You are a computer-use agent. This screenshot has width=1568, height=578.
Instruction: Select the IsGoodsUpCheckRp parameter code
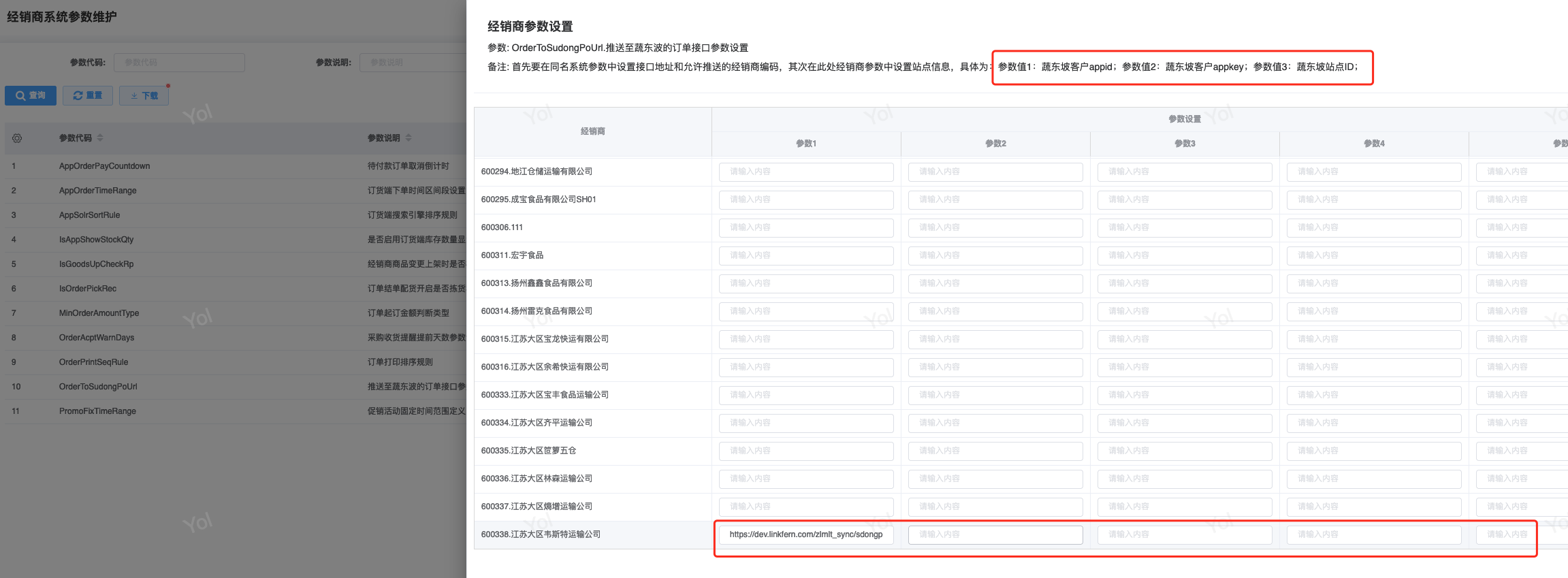click(96, 264)
